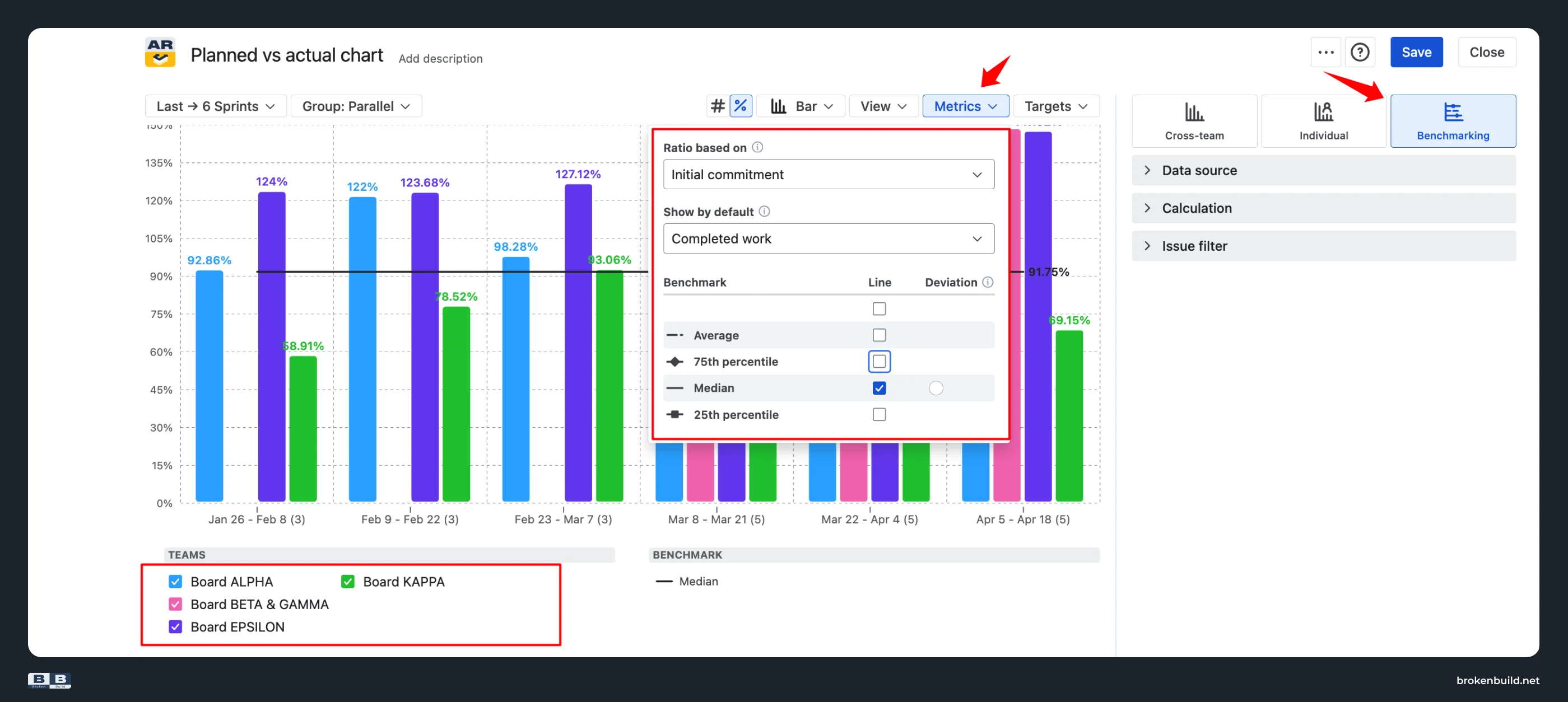Open the Last 6 Sprints dropdown
Viewport: 1568px width, 702px height.
point(216,106)
